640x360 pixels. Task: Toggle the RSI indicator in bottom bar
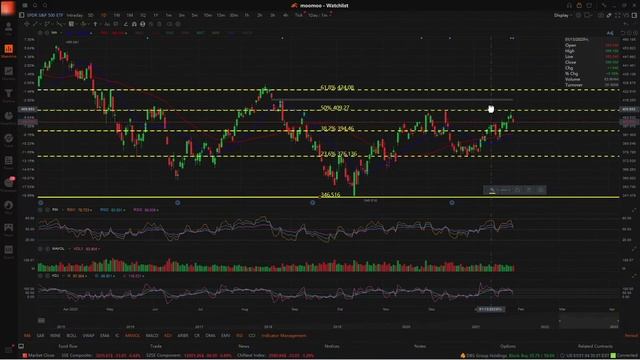[239, 336]
